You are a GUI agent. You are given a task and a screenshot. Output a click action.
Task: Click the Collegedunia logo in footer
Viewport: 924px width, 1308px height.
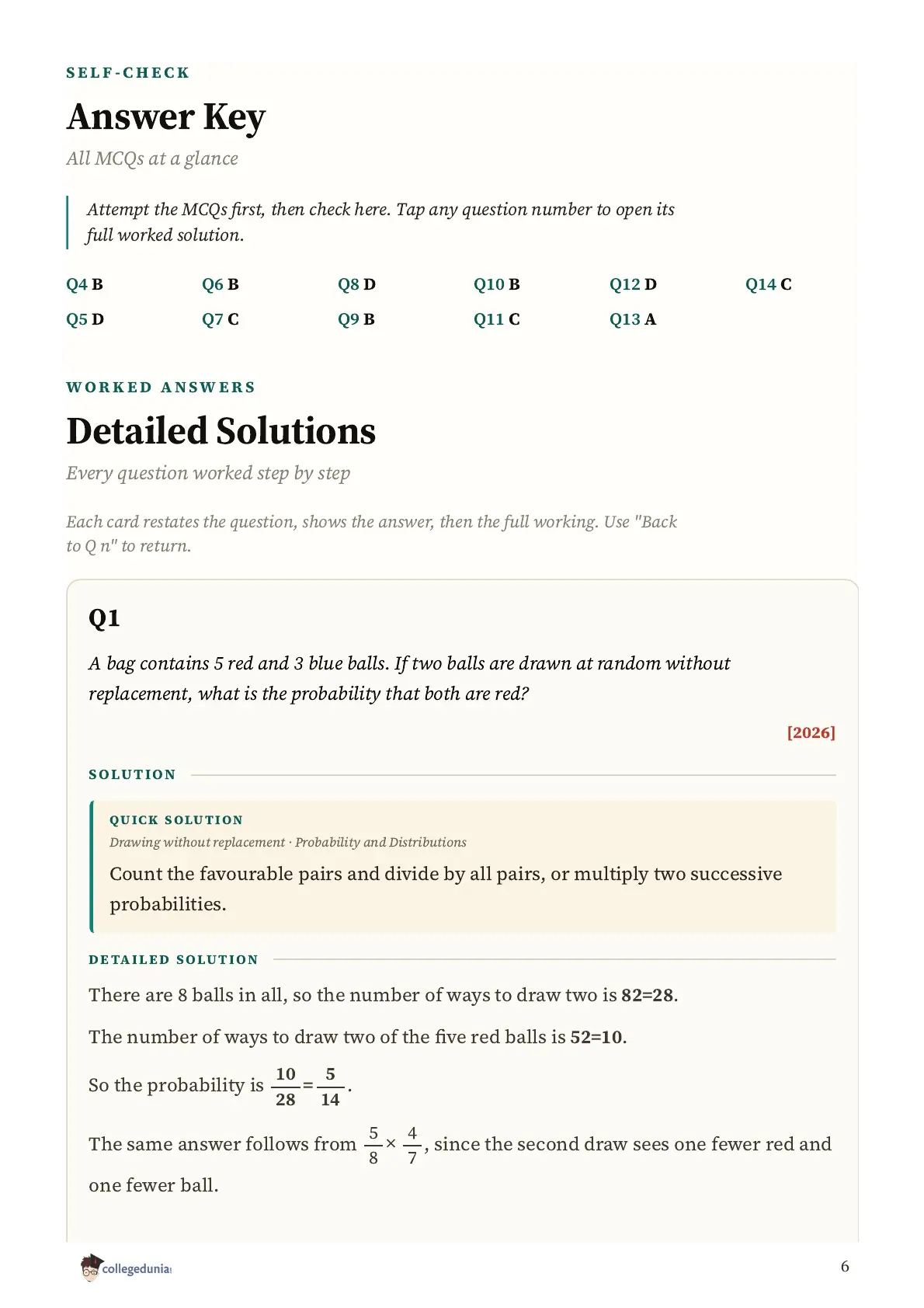click(126, 1268)
